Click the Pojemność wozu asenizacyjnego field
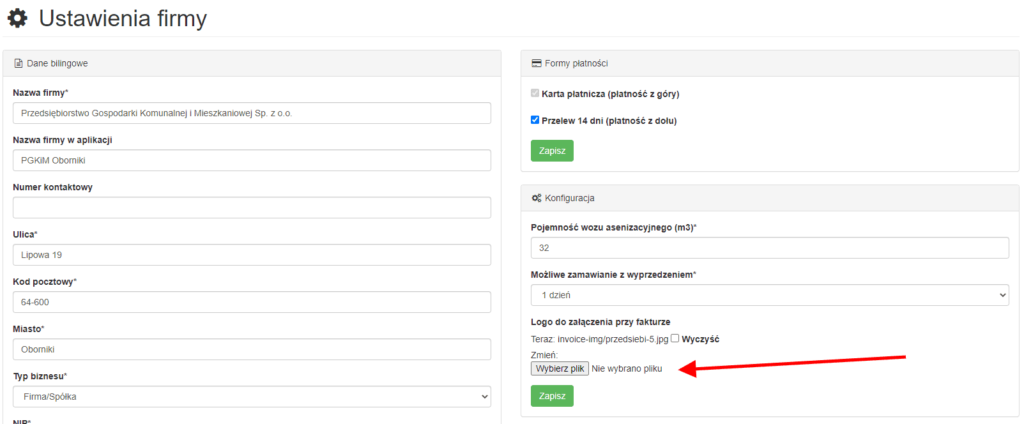 pyautogui.click(x=770, y=248)
